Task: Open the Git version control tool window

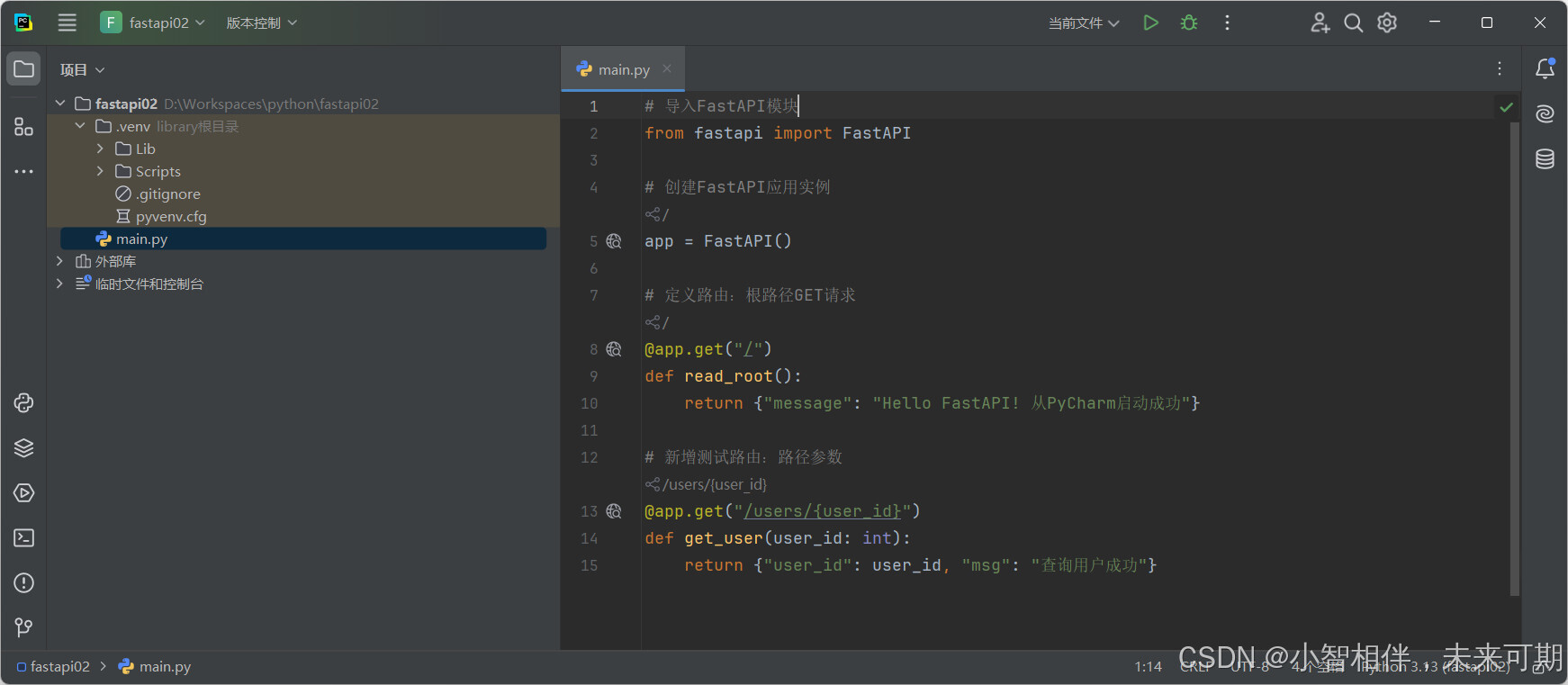Action: pos(24,627)
